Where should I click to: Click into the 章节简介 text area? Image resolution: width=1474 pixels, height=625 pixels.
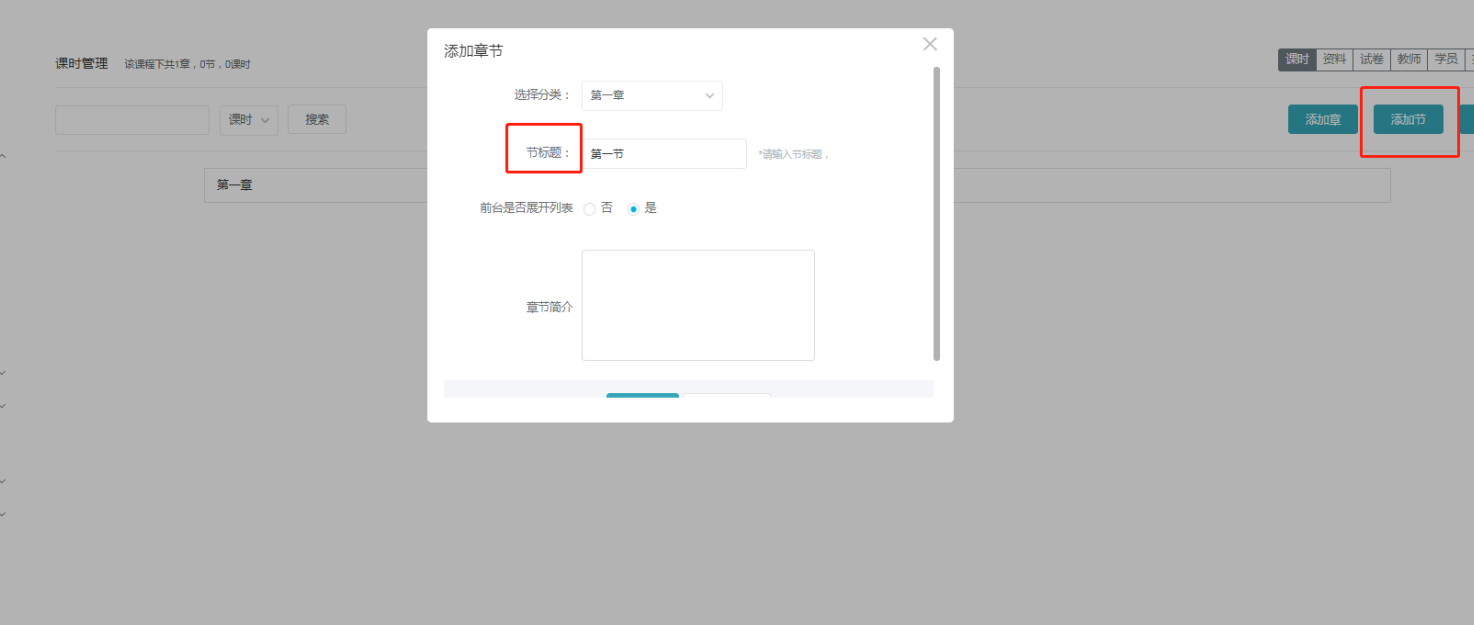(697, 305)
